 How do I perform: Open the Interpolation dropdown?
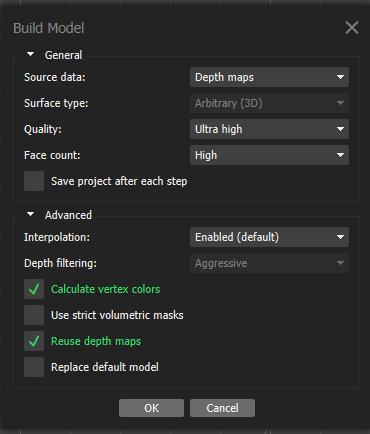pyautogui.click(x=269, y=237)
